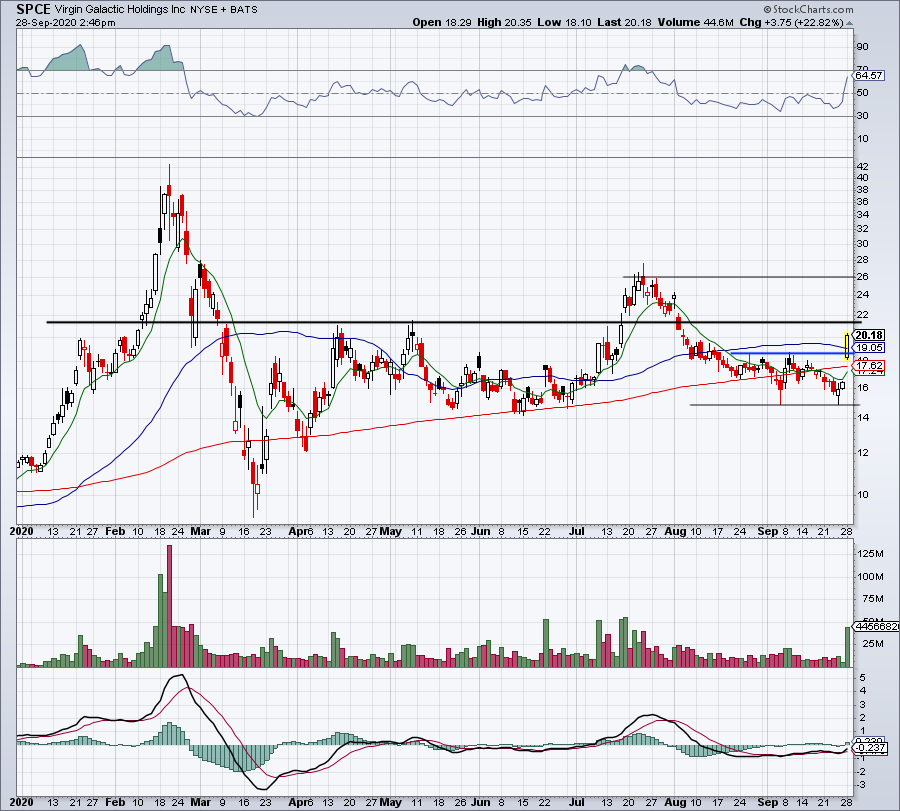This screenshot has height=811, width=900.
Task: Click the Chg +3.75 (+22.82%) value
Action: click(x=792, y=22)
